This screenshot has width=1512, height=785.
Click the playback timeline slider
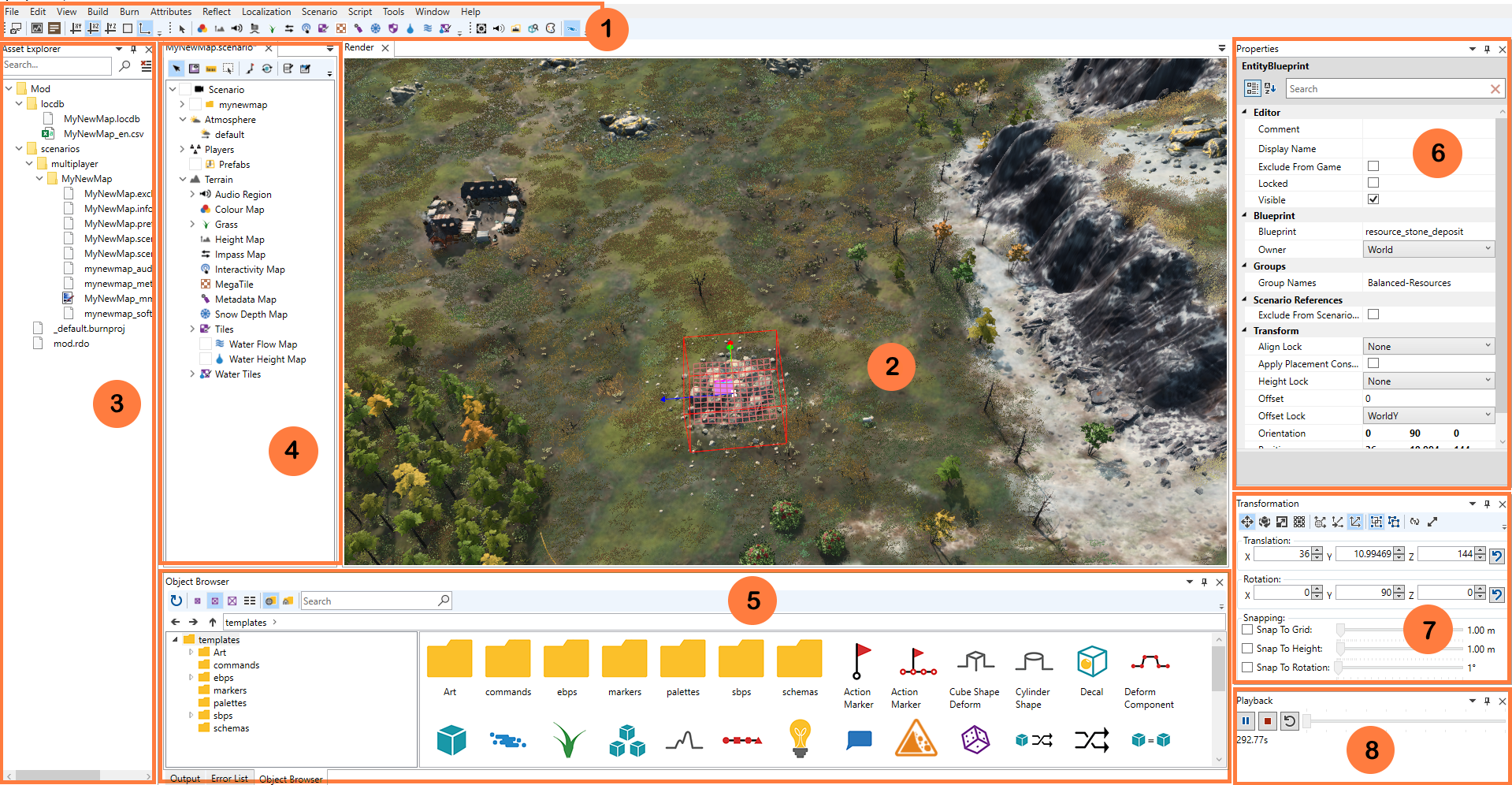tap(1404, 720)
